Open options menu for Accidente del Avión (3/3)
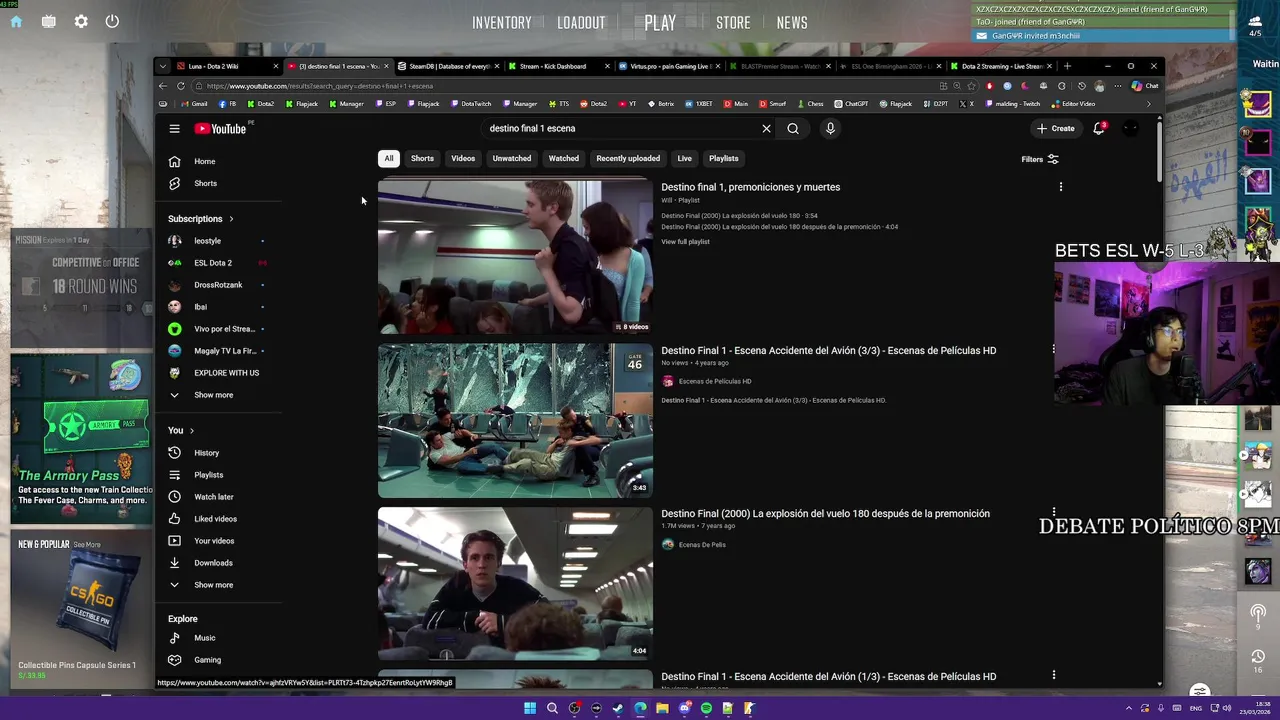 (1053, 349)
